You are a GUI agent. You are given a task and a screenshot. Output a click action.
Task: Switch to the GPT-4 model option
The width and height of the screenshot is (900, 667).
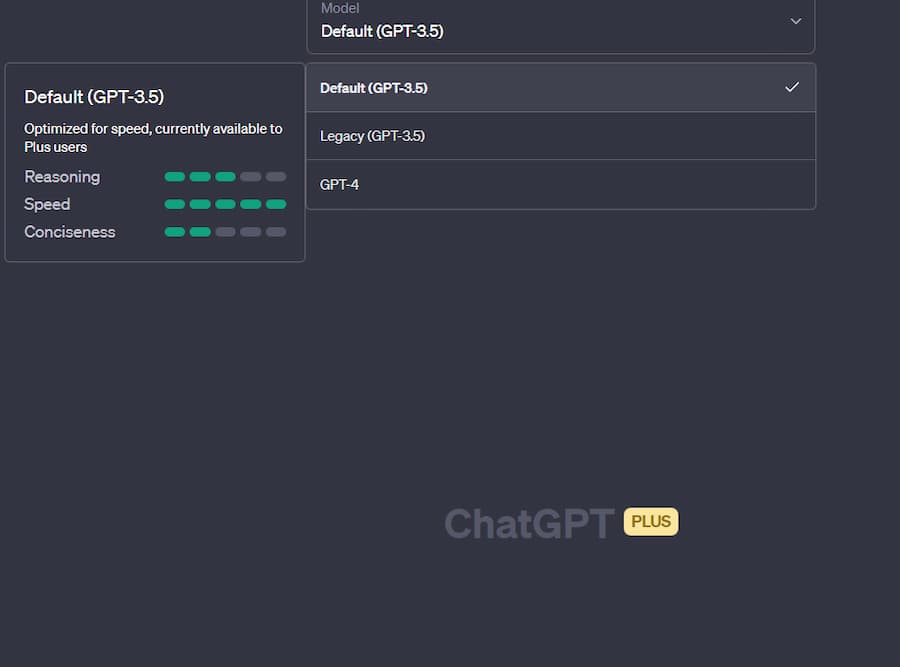(339, 185)
